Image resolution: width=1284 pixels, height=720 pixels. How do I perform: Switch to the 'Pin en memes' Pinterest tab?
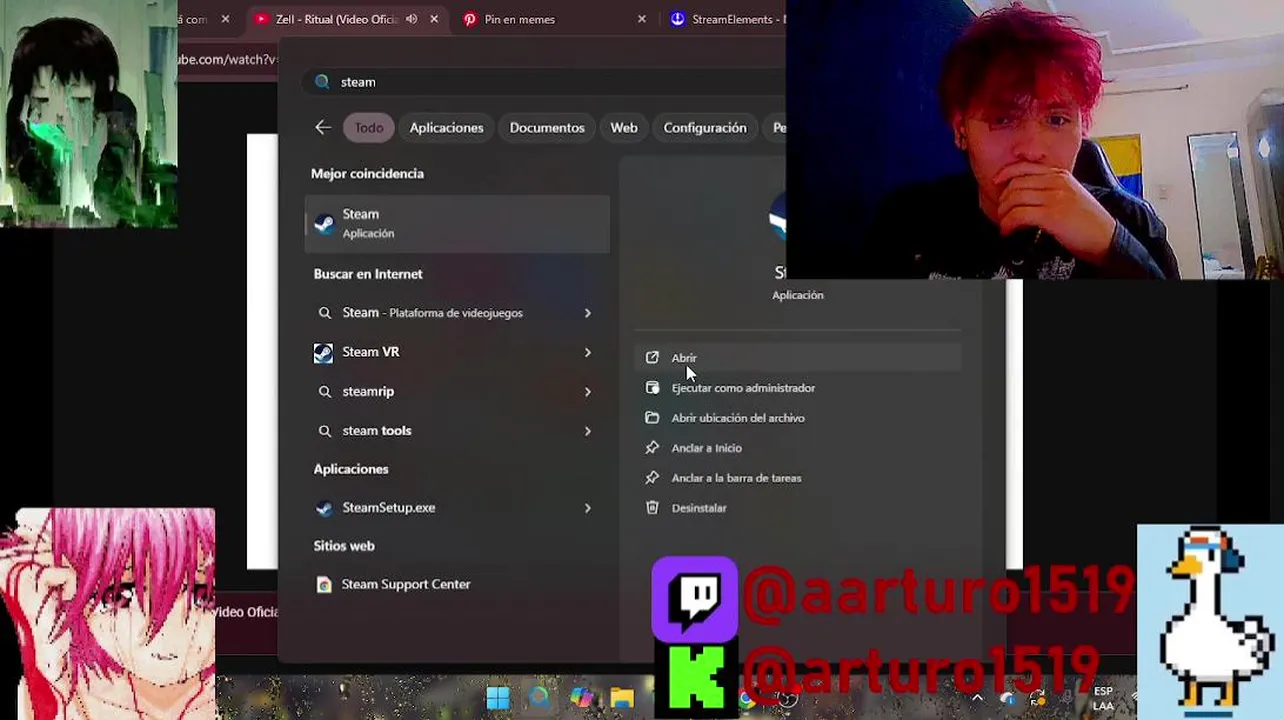pyautogui.click(x=519, y=19)
